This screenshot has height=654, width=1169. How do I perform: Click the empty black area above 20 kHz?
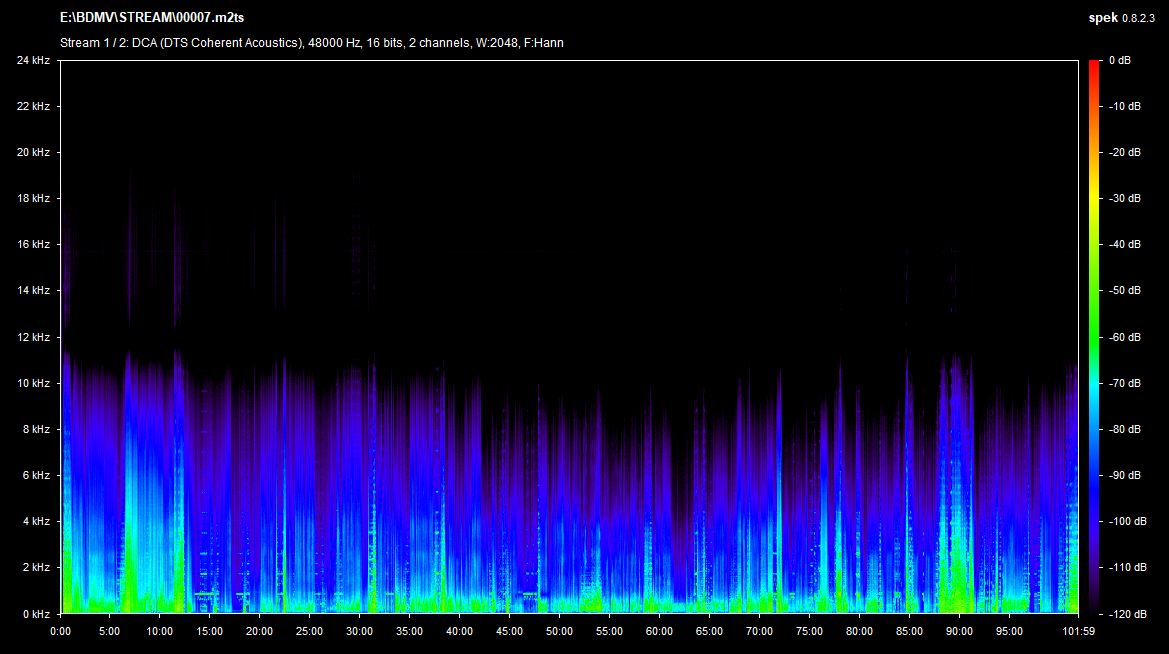click(570, 105)
